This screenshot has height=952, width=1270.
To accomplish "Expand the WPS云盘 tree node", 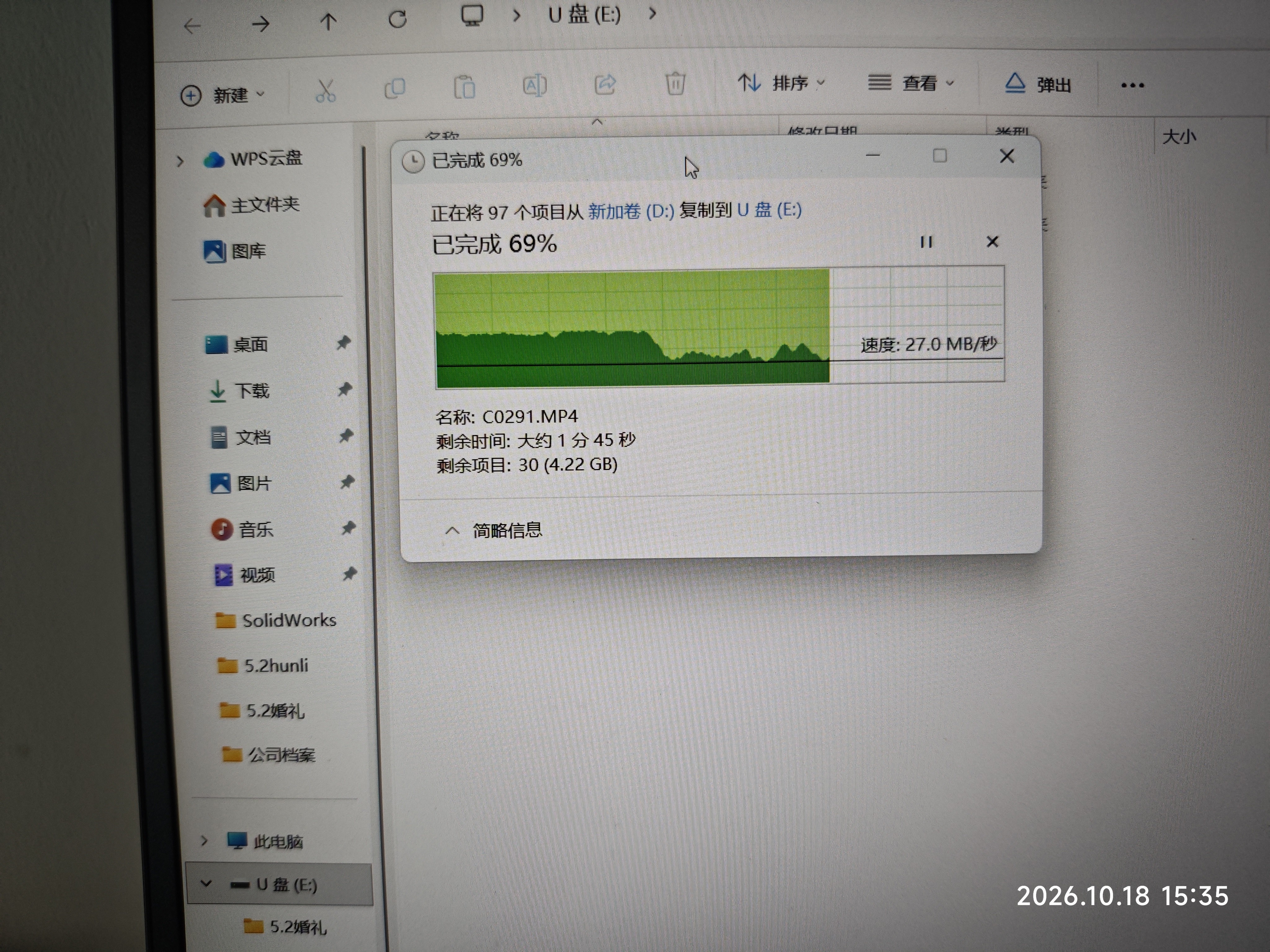I will tap(180, 161).
